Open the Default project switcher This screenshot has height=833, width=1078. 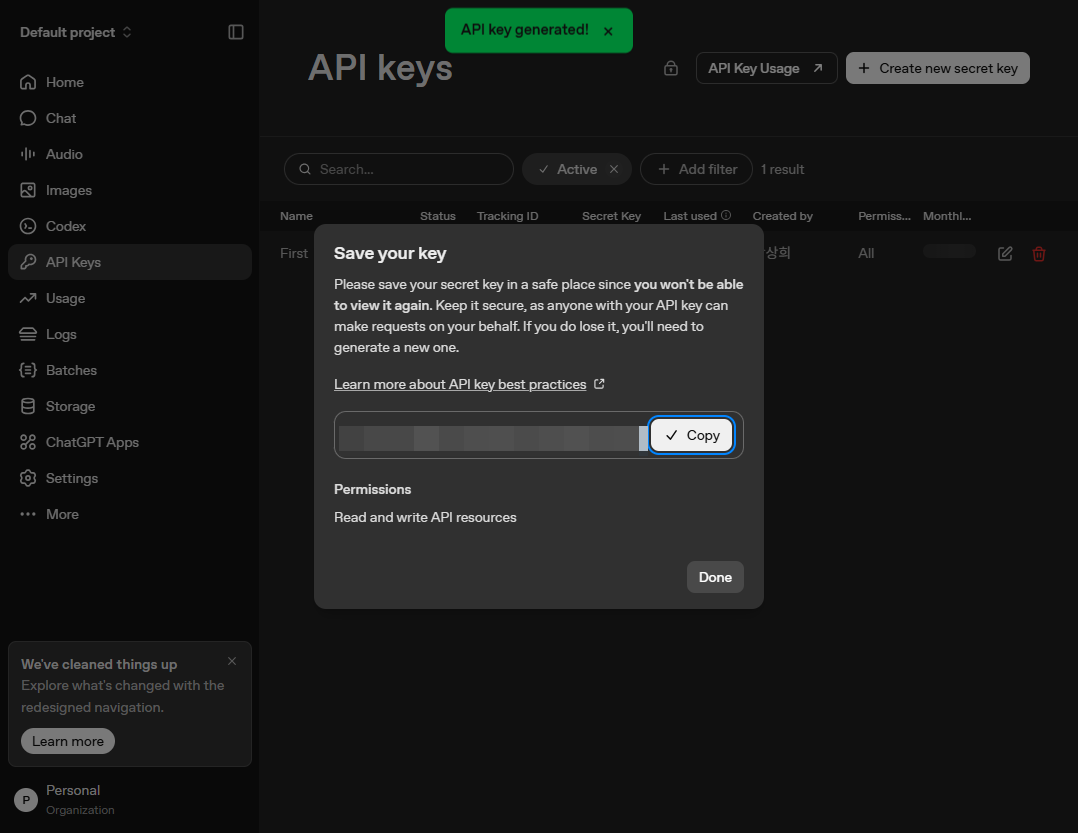point(76,32)
